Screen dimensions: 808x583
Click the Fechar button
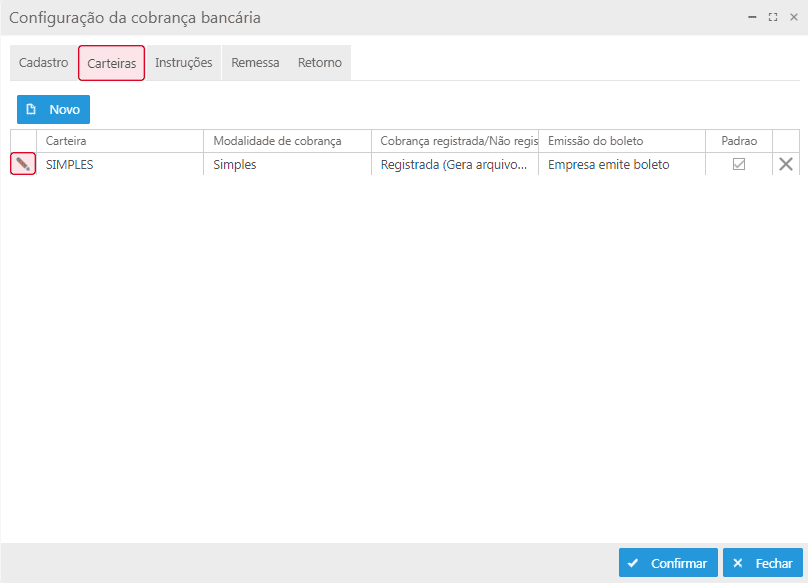(763, 563)
